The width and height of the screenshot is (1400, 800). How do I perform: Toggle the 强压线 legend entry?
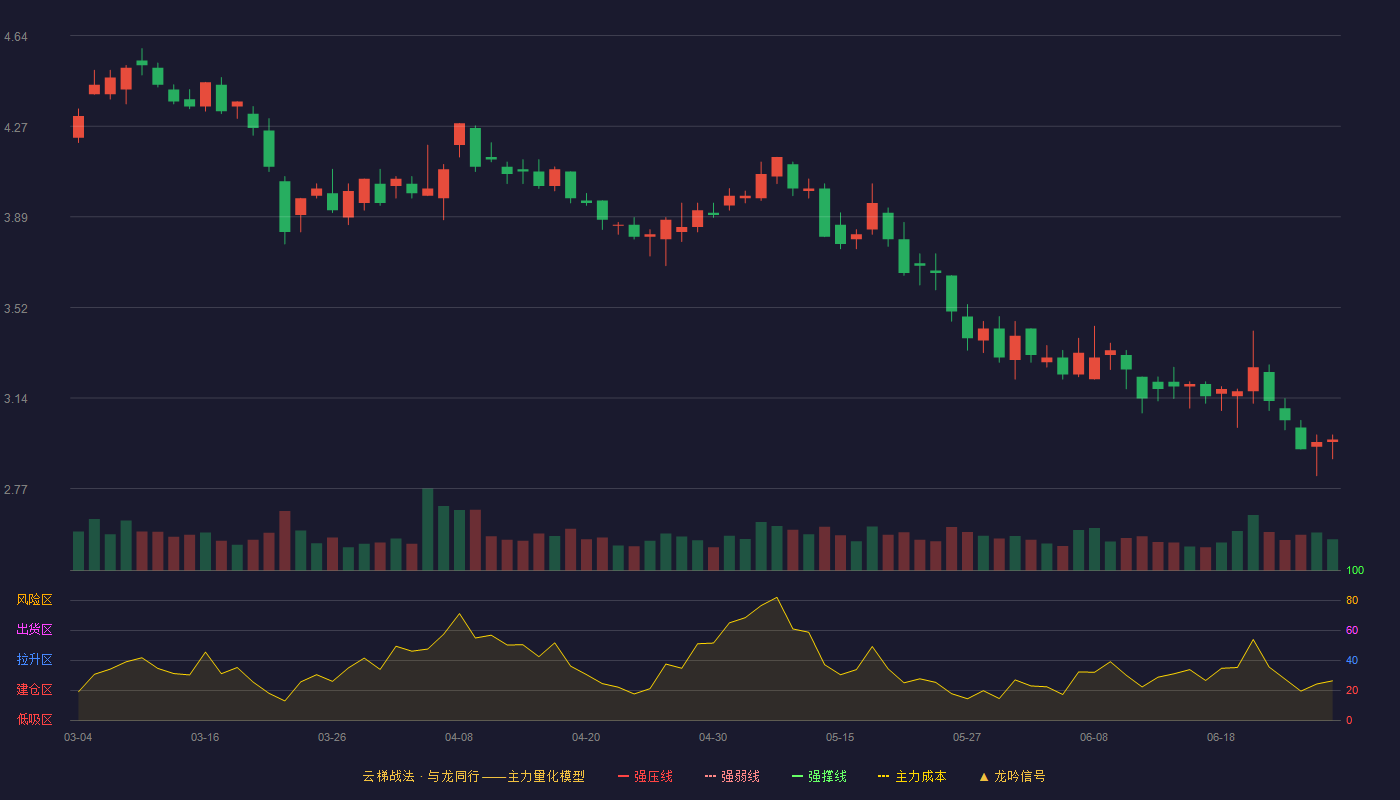(x=645, y=776)
